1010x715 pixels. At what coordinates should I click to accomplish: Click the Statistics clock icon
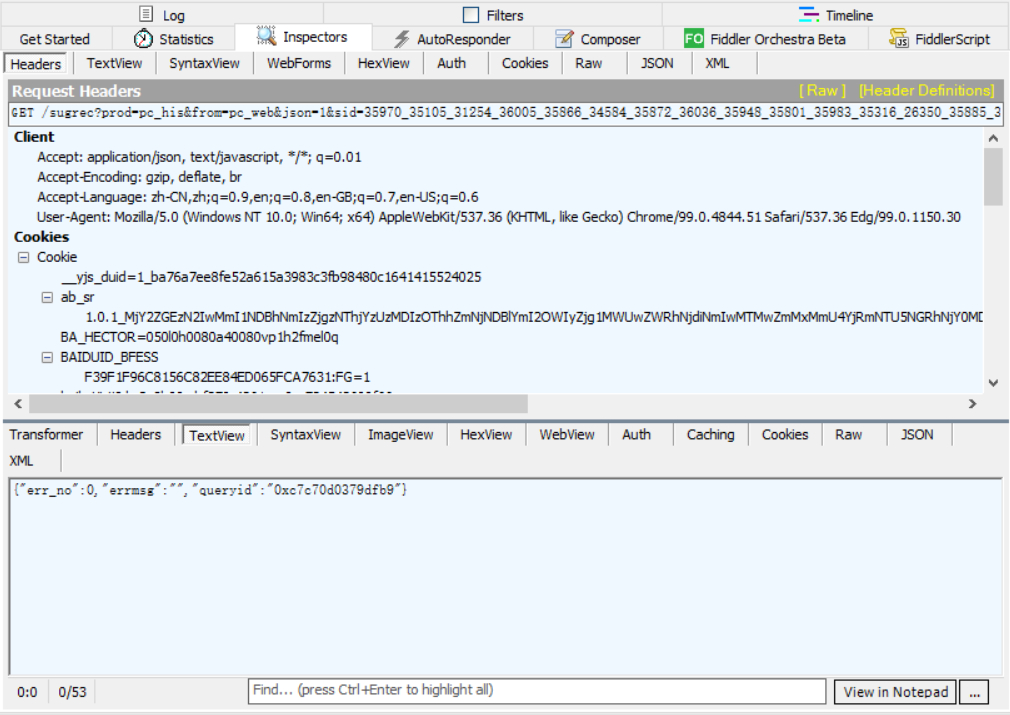pyautogui.click(x=143, y=39)
